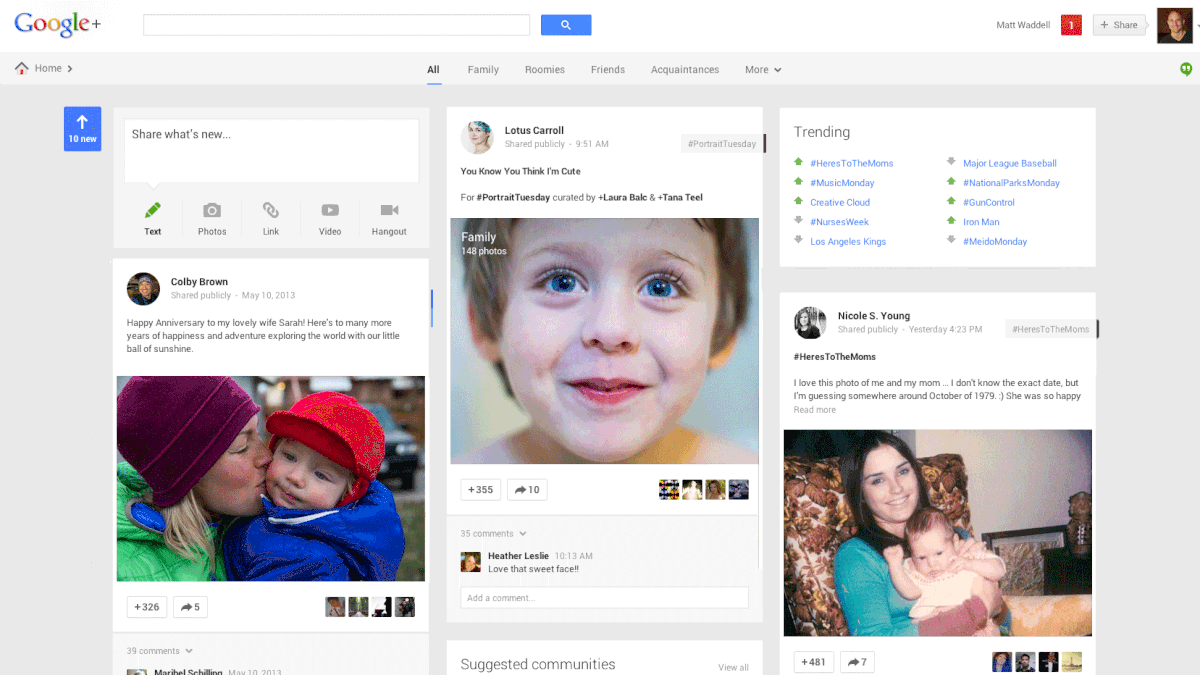
Task: Click the Google+ logo
Action: click(x=57, y=25)
